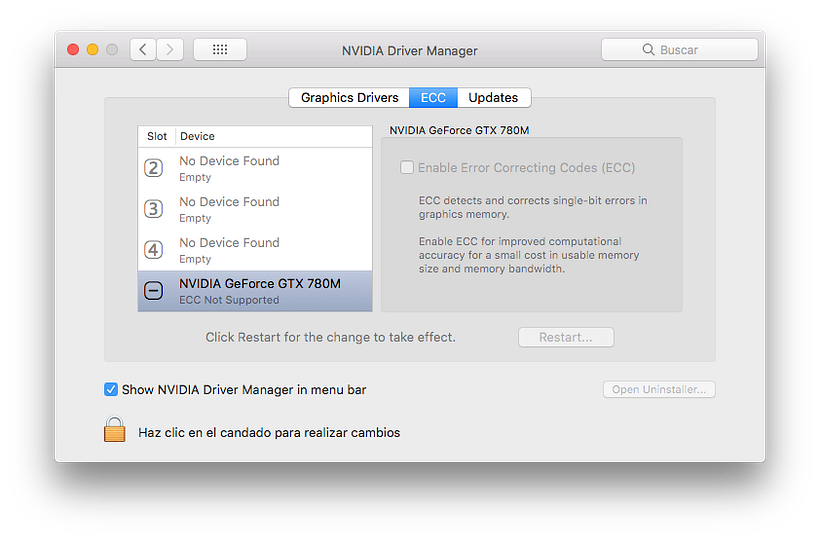Click the NVIDIA GeForce GTX 780M panel heading
The height and width of the screenshot is (540, 820).
click(459, 130)
